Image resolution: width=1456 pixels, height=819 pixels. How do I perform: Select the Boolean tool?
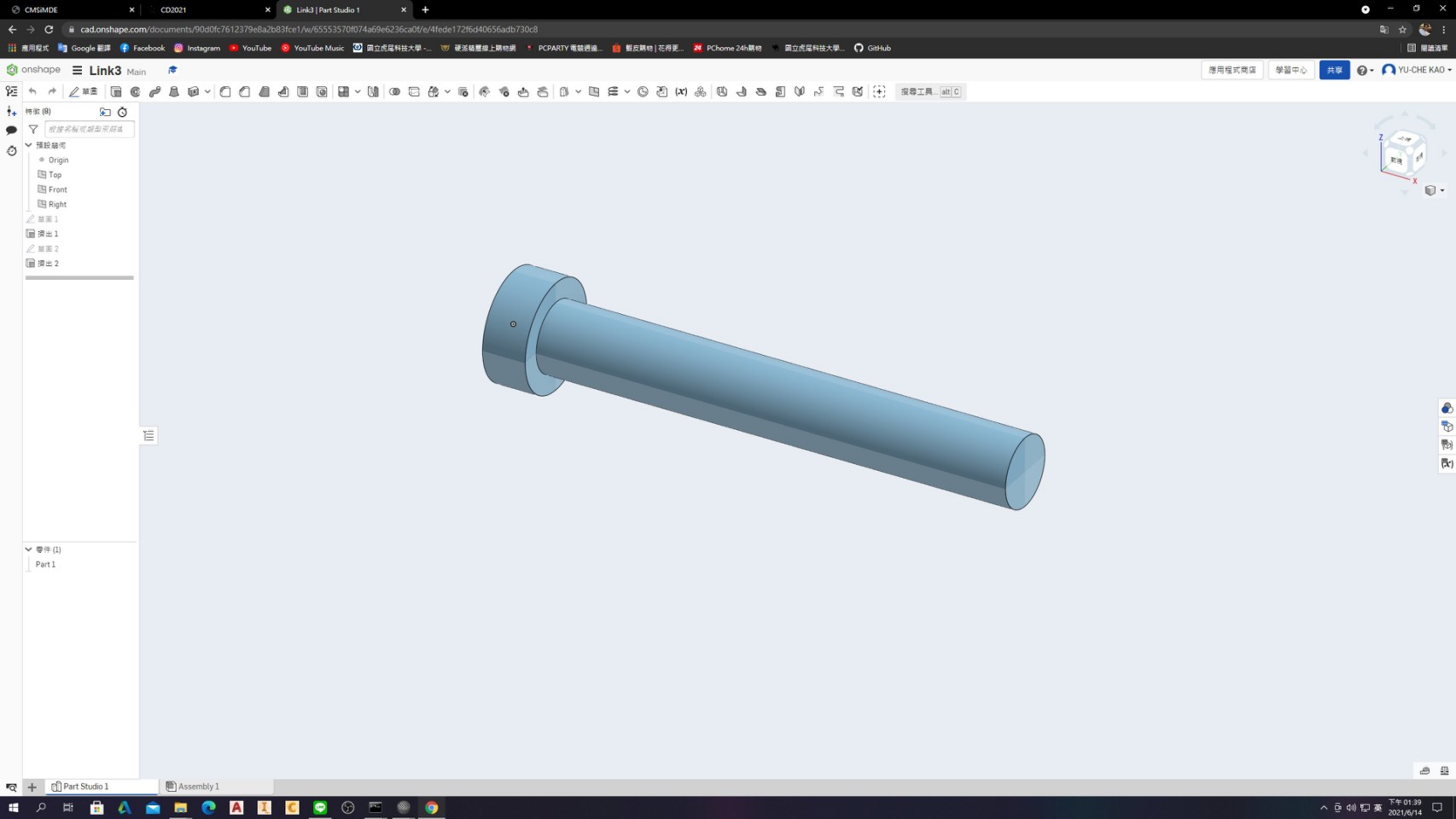[394, 91]
